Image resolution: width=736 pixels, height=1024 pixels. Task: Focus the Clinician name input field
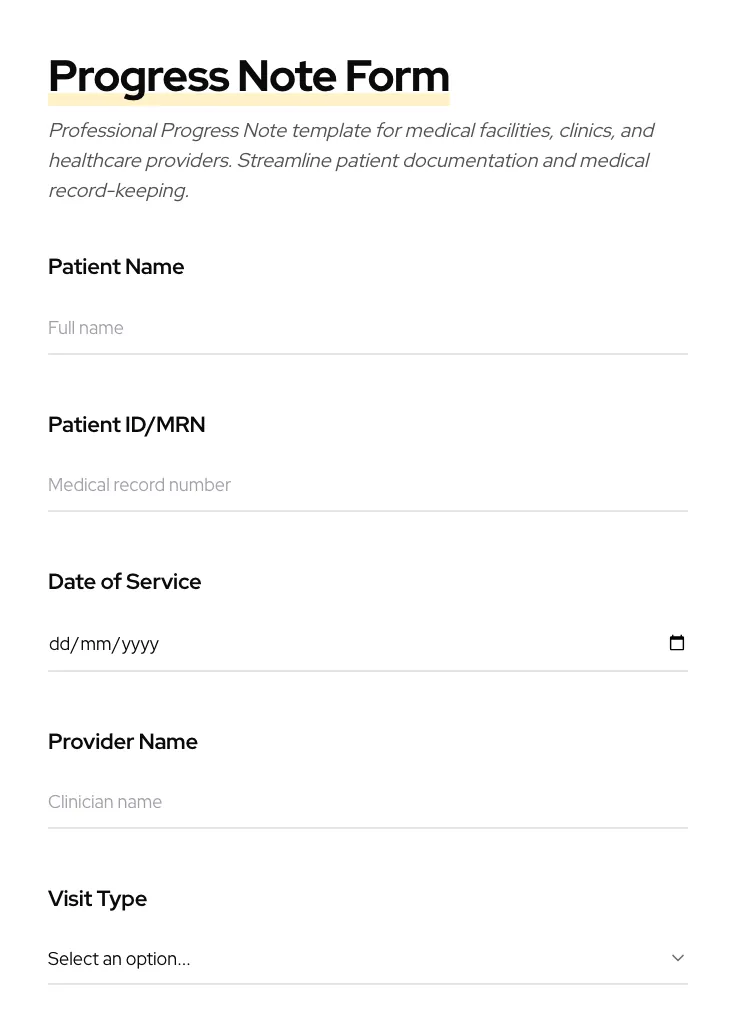tap(367, 802)
